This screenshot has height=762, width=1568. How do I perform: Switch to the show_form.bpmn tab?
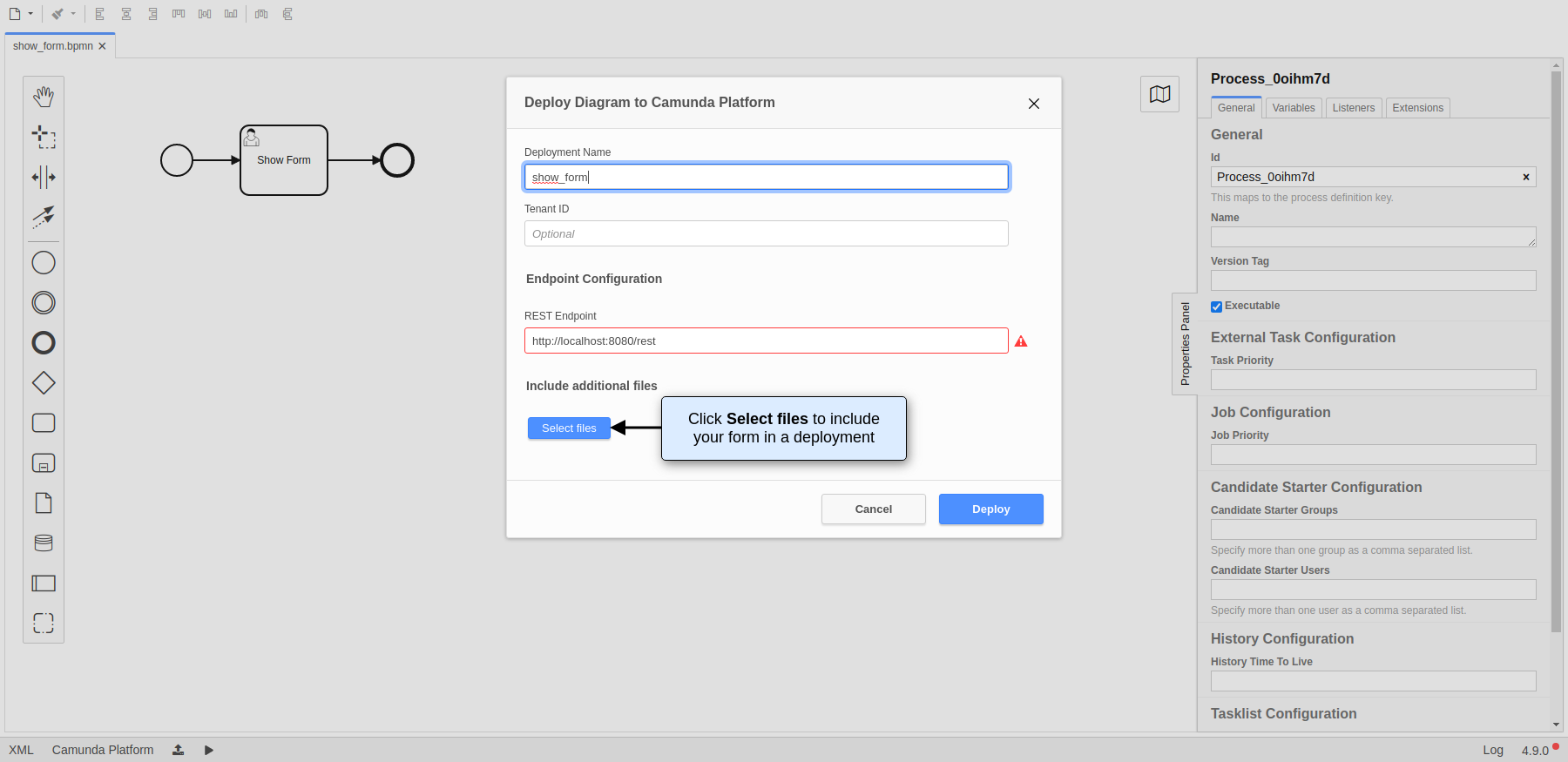[53, 46]
